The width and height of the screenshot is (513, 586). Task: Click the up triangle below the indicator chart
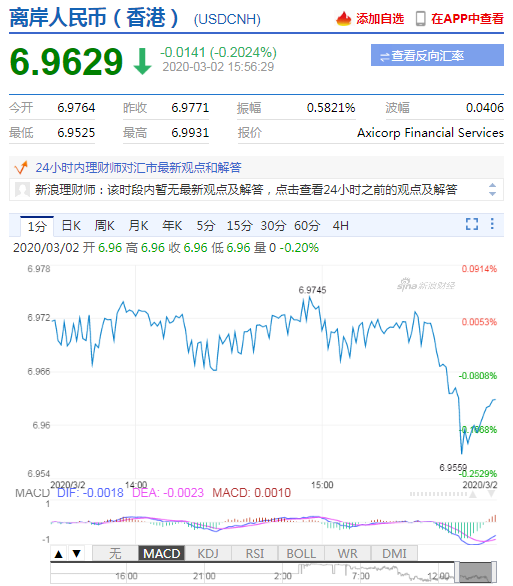tap(58, 553)
